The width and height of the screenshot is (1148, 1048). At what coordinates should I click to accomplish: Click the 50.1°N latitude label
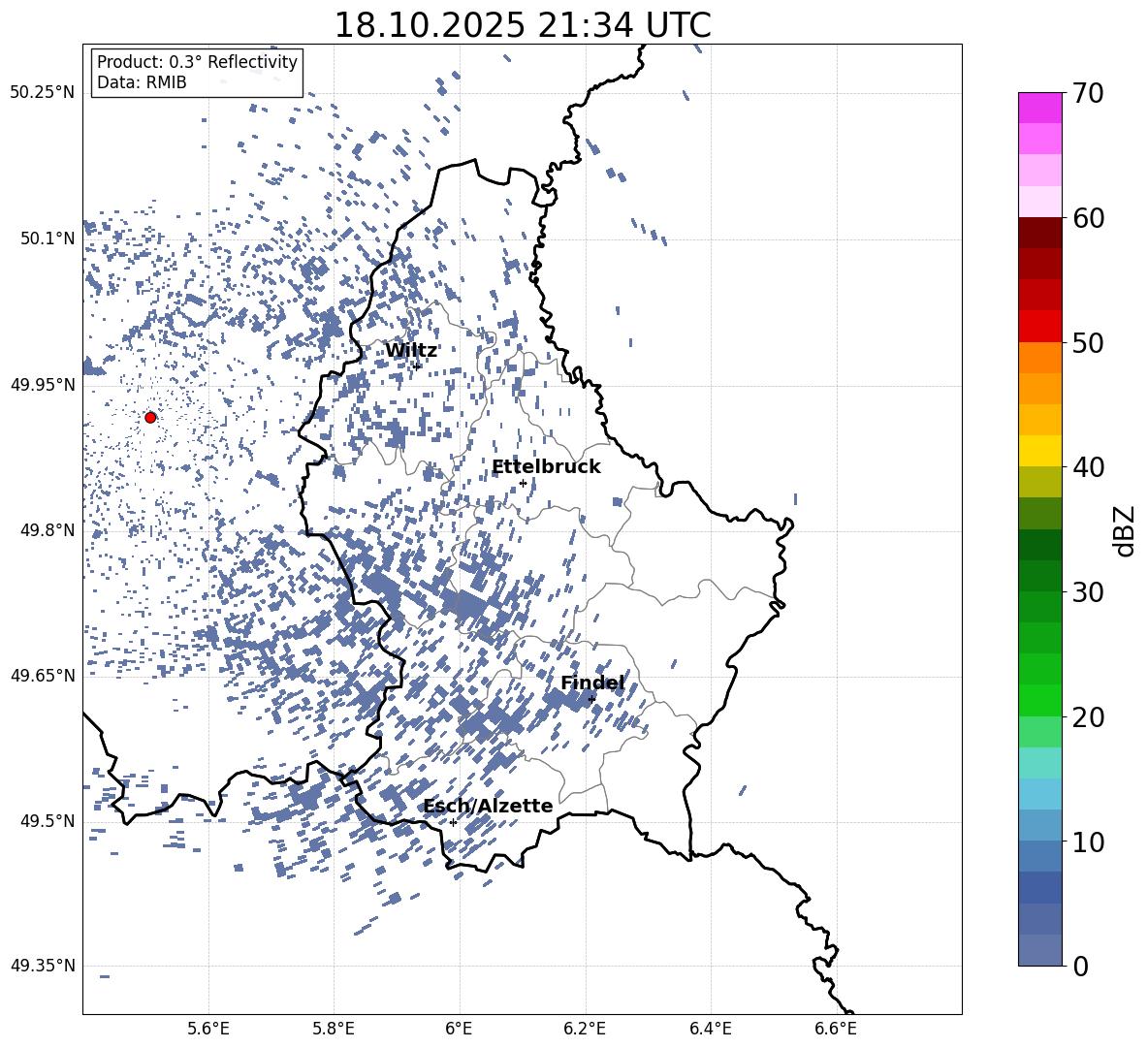[x=48, y=238]
